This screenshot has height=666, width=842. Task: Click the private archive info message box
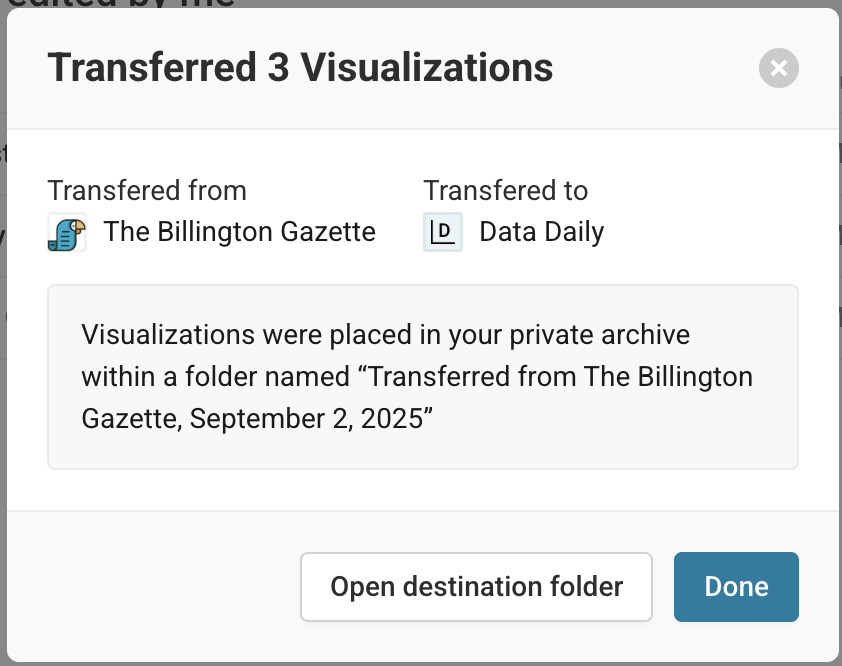pos(423,377)
